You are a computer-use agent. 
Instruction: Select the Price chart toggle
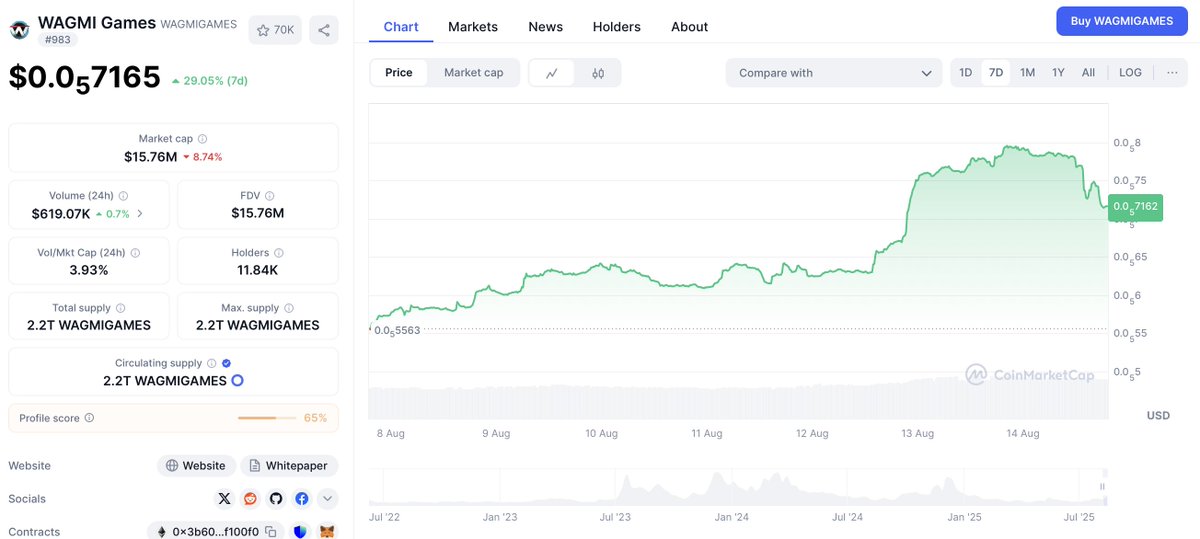(399, 73)
